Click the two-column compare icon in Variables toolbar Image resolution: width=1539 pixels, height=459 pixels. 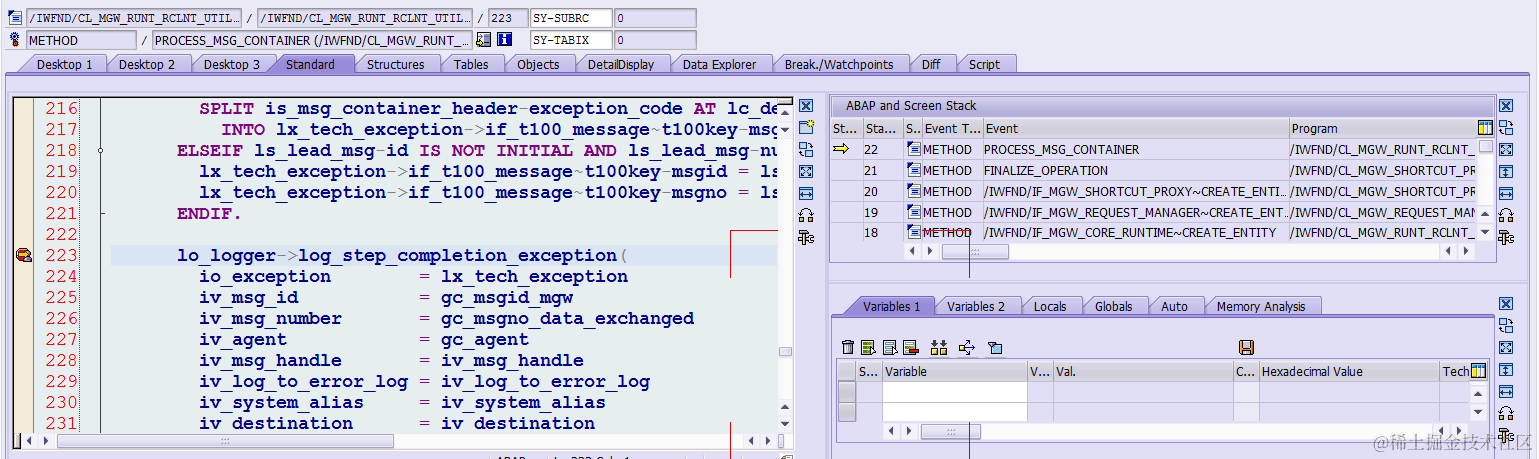point(939,347)
